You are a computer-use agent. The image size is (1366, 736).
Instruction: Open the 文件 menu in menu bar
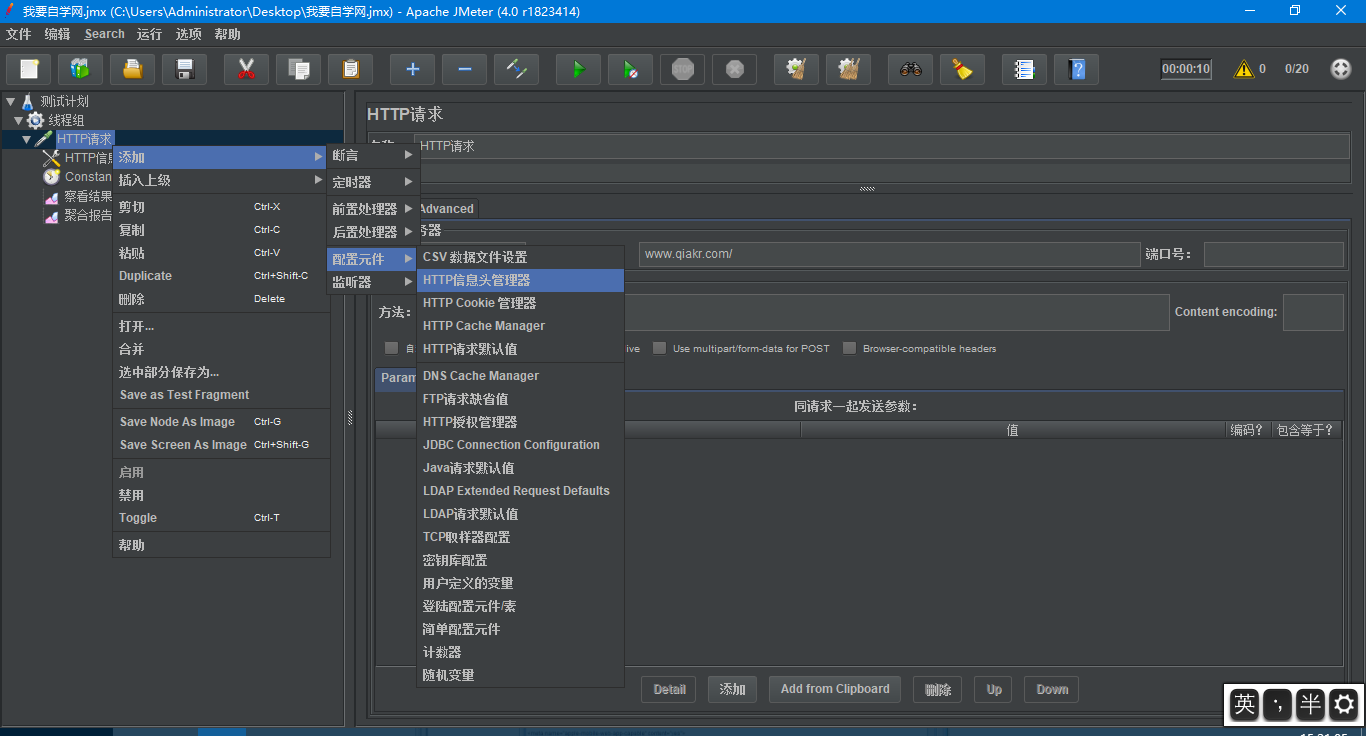(x=19, y=34)
